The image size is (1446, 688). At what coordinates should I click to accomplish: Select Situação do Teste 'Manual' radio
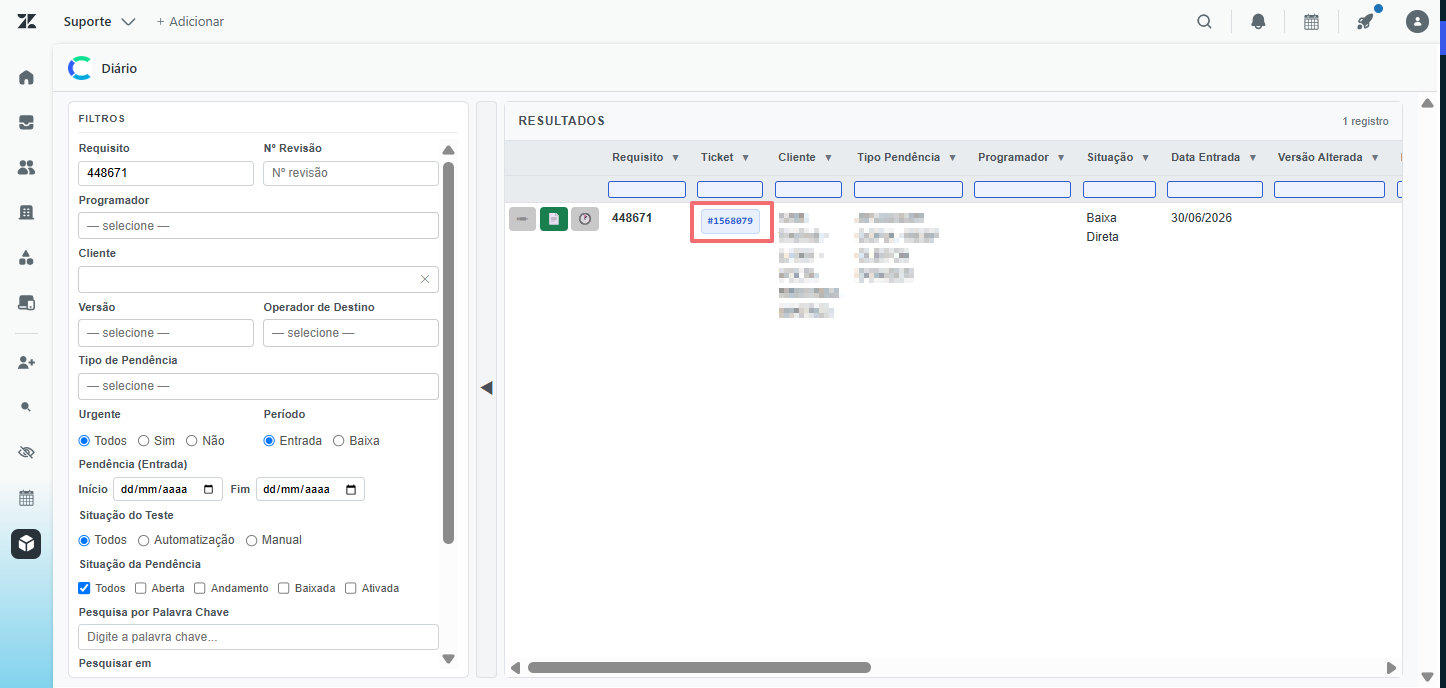coord(252,540)
